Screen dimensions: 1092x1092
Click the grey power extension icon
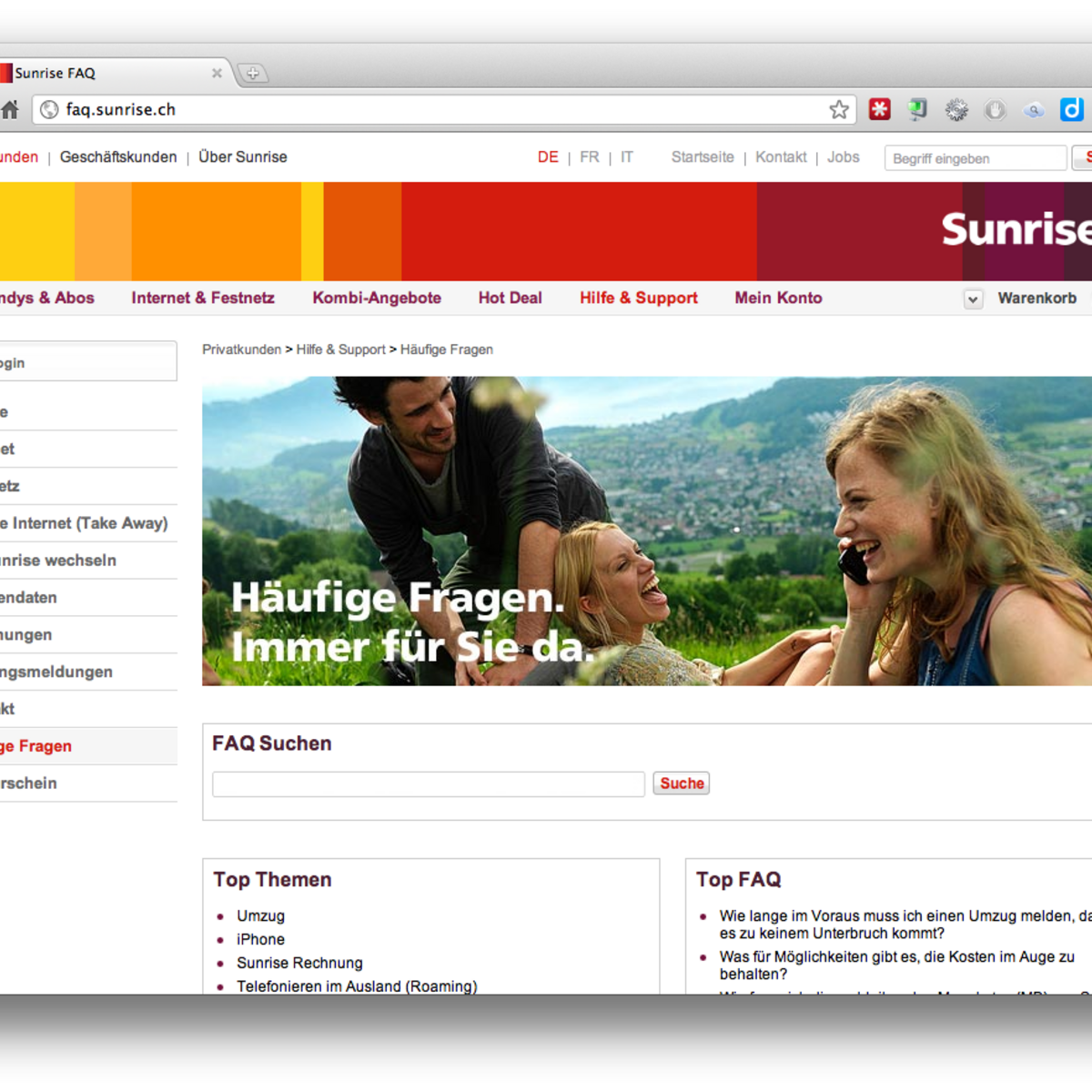pos(996,110)
